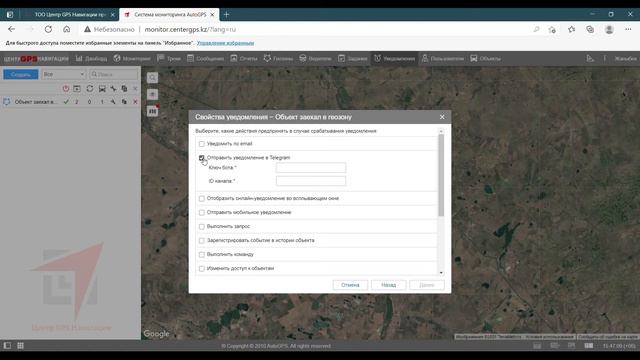Click the Водители steering wheel icon
Image resolution: width=640 pixels, height=360 pixels.
(x=303, y=58)
